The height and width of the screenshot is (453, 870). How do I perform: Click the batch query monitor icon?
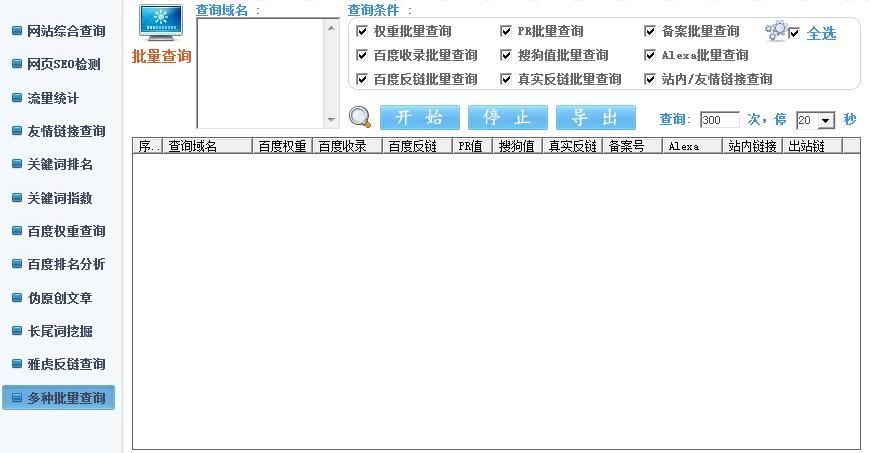[x=161, y=23]
